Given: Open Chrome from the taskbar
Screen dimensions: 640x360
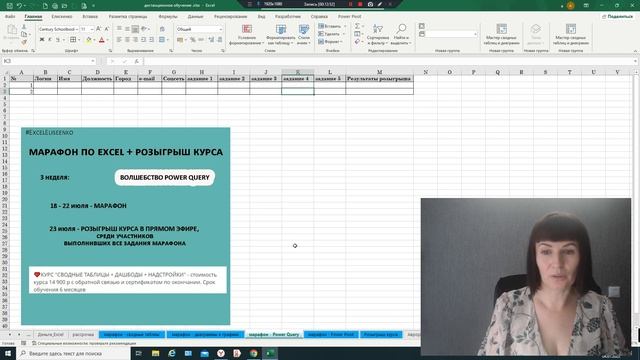Looking at the screenshot, I should [x=253, y=353].
